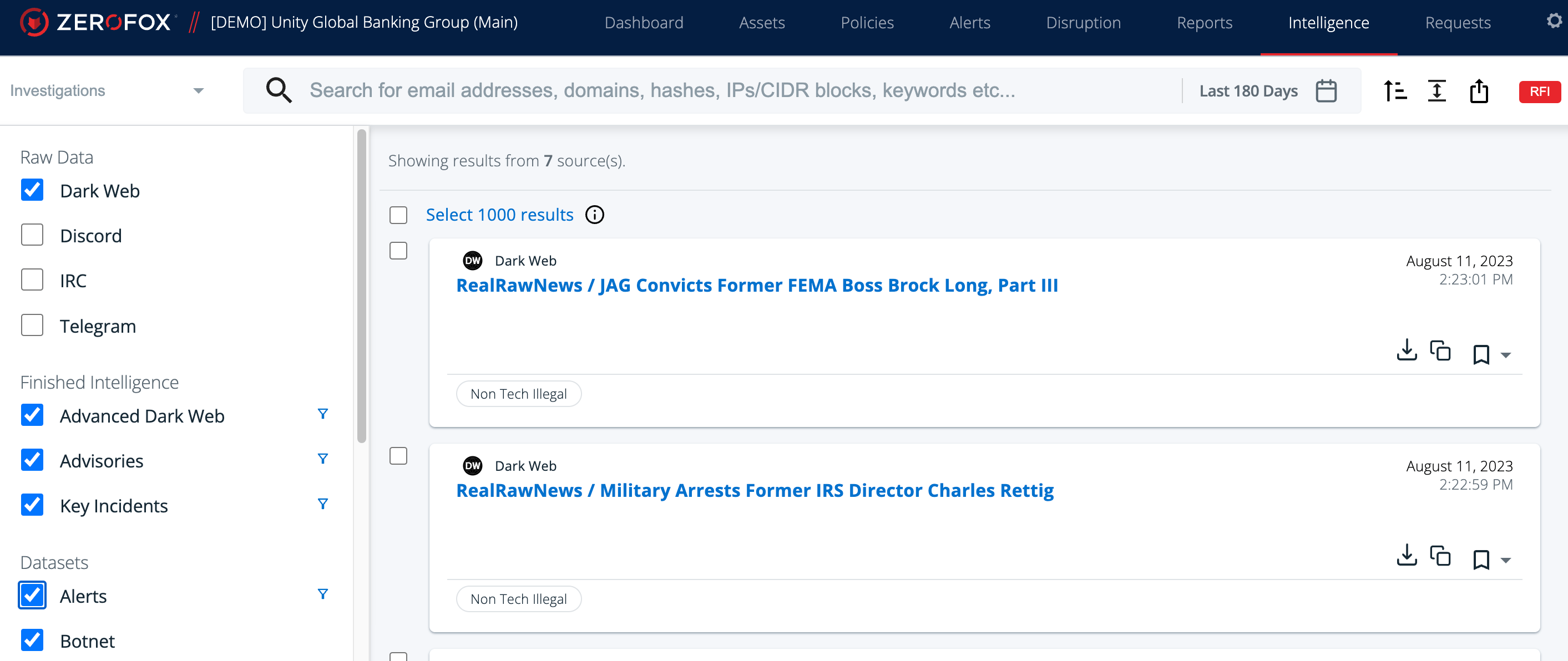Go to the Disruption tab
This screenshot has height=661, width=1568.
[1083, 23]
